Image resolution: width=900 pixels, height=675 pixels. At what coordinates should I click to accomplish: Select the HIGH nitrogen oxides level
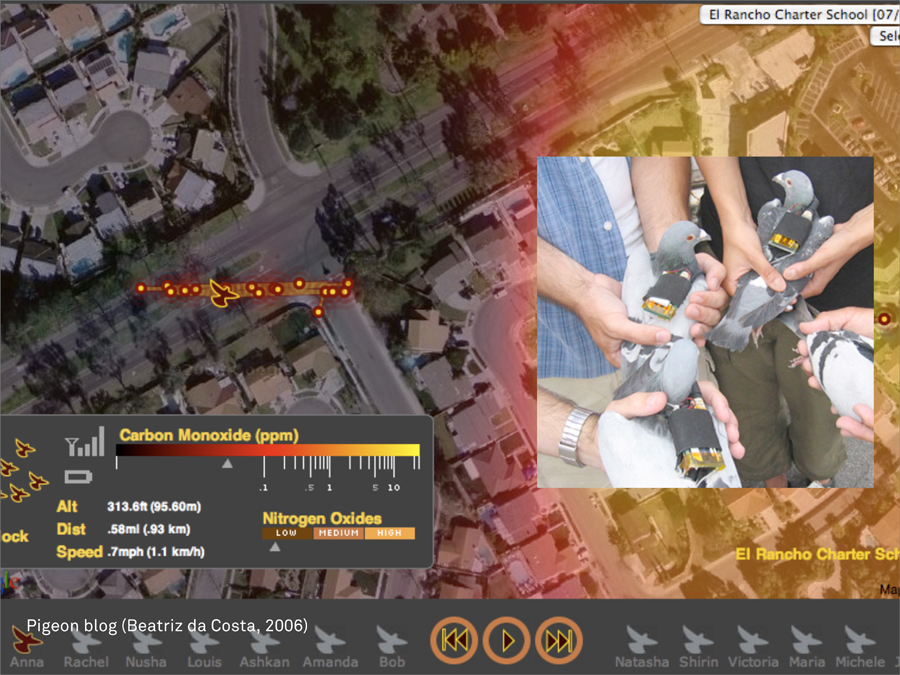click(x=389, y=533)
